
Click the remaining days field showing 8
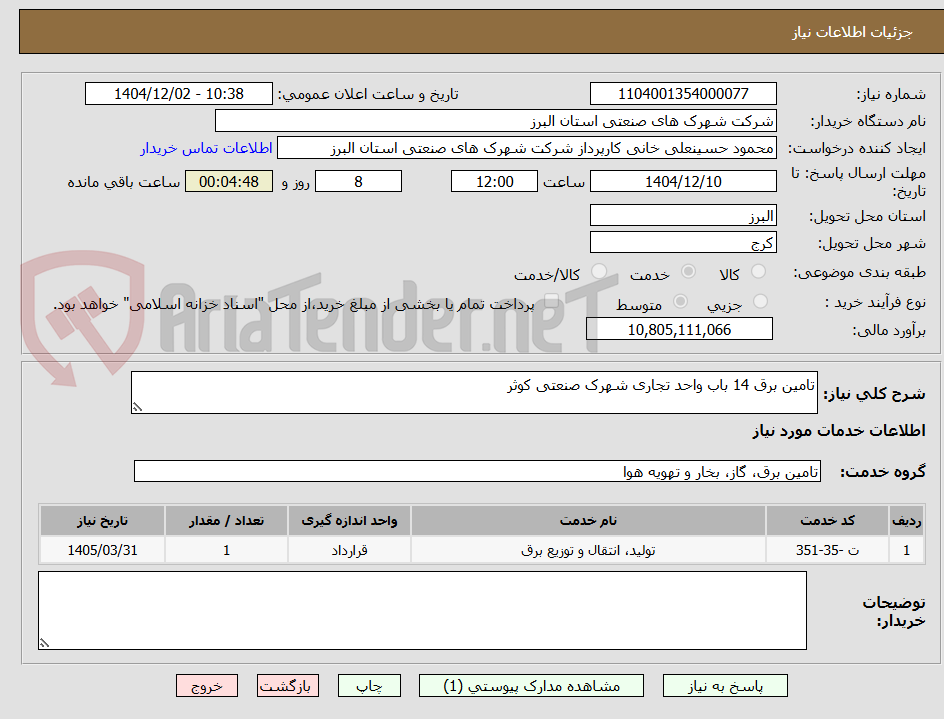(358, 181)
